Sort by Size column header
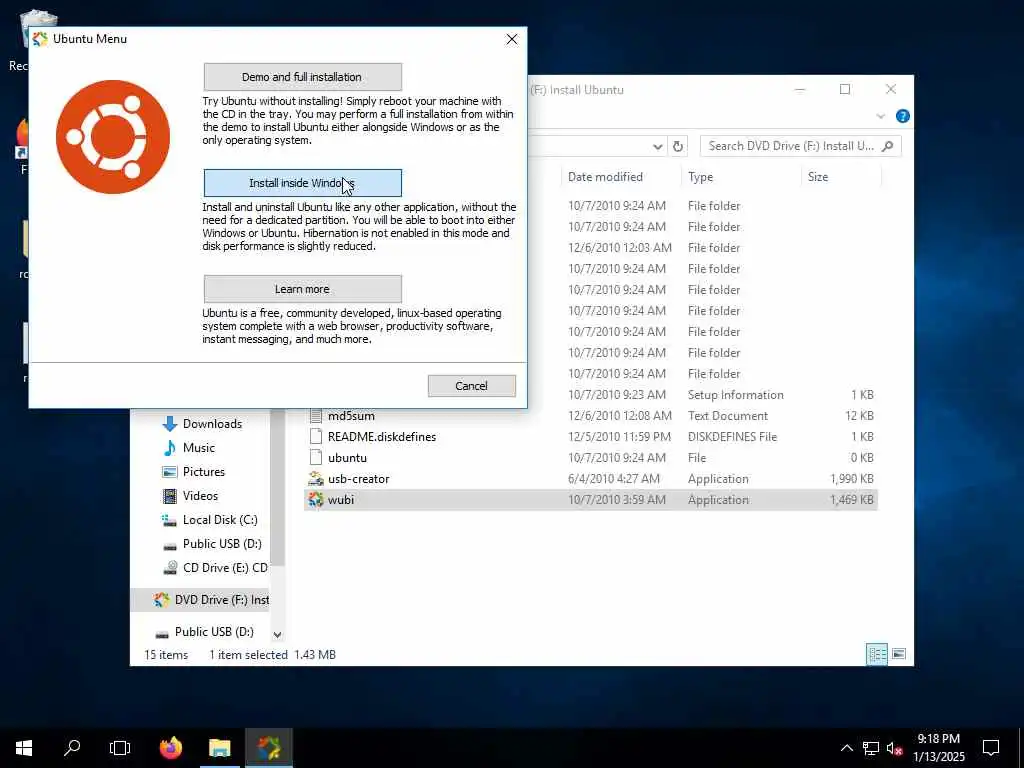This screenshot has width=1024, height=768. 818,177
